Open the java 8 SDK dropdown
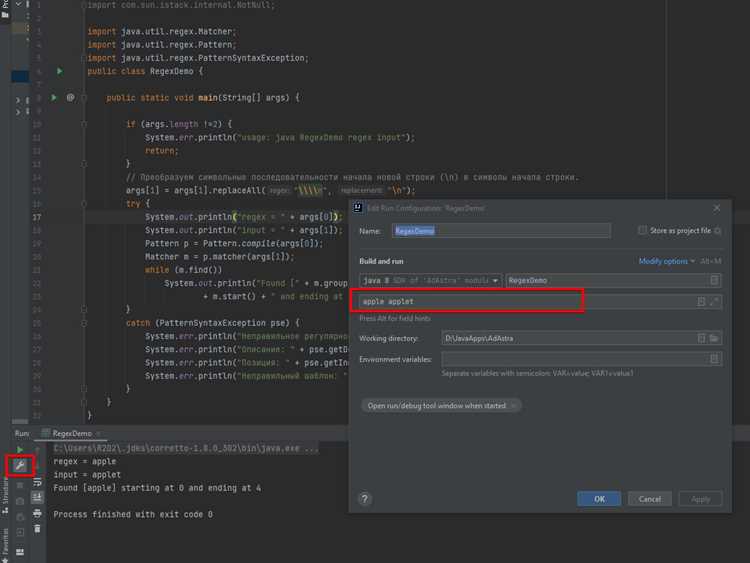This screenshot has height=563, width=750. pyautogui.click(x=430, y=280)
